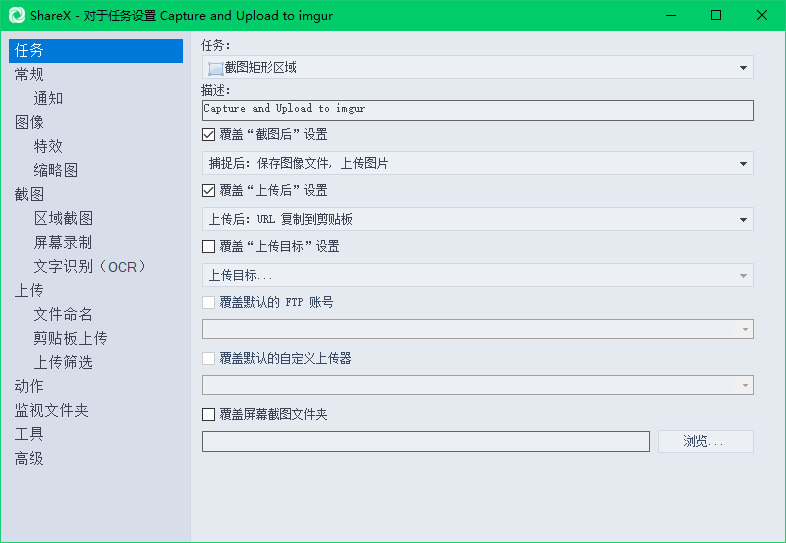Toggle 覆盖"截图后"设置 checkbox
The image size is (786, 543).
click(x=209, y=134)
